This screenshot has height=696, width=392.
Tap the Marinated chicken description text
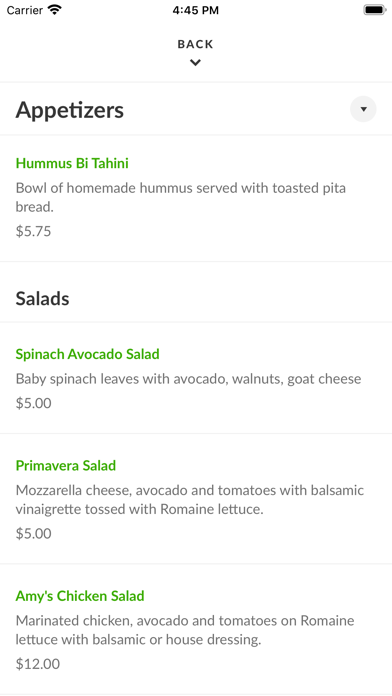coord(185,630)
